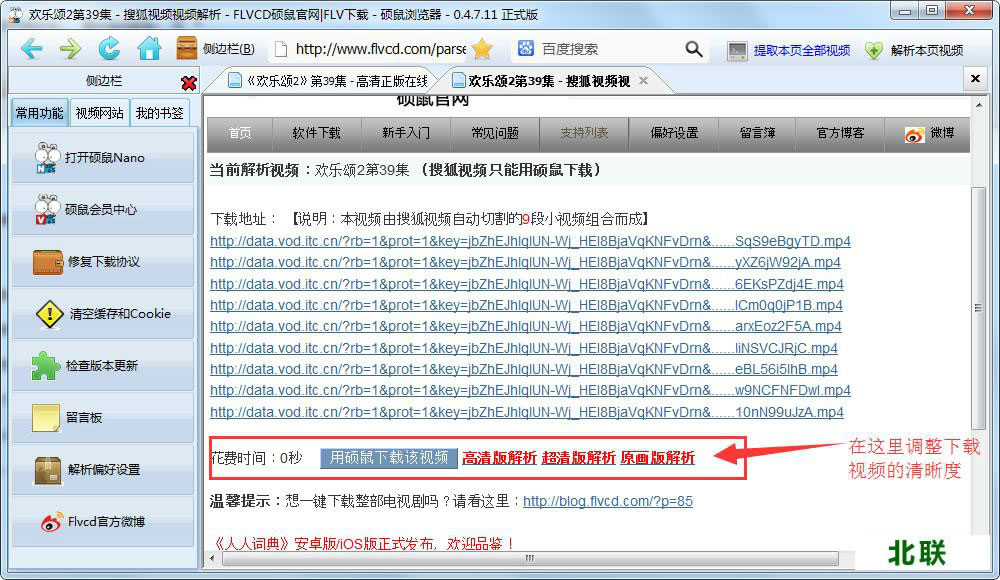Open download link ending SqS9eBgyTD.mp4
This screenshot has height=580, width=1000.
(530, 241)
